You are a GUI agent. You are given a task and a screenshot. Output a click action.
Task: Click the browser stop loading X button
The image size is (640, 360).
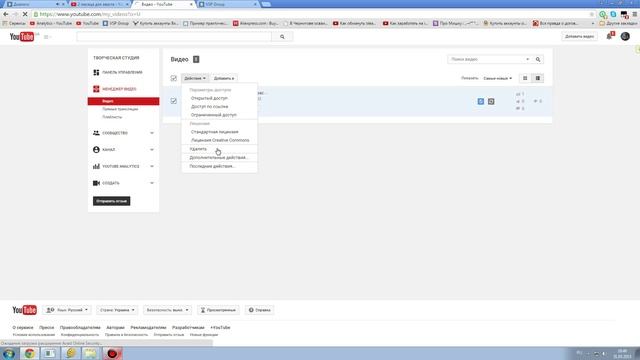coord(25,14)
